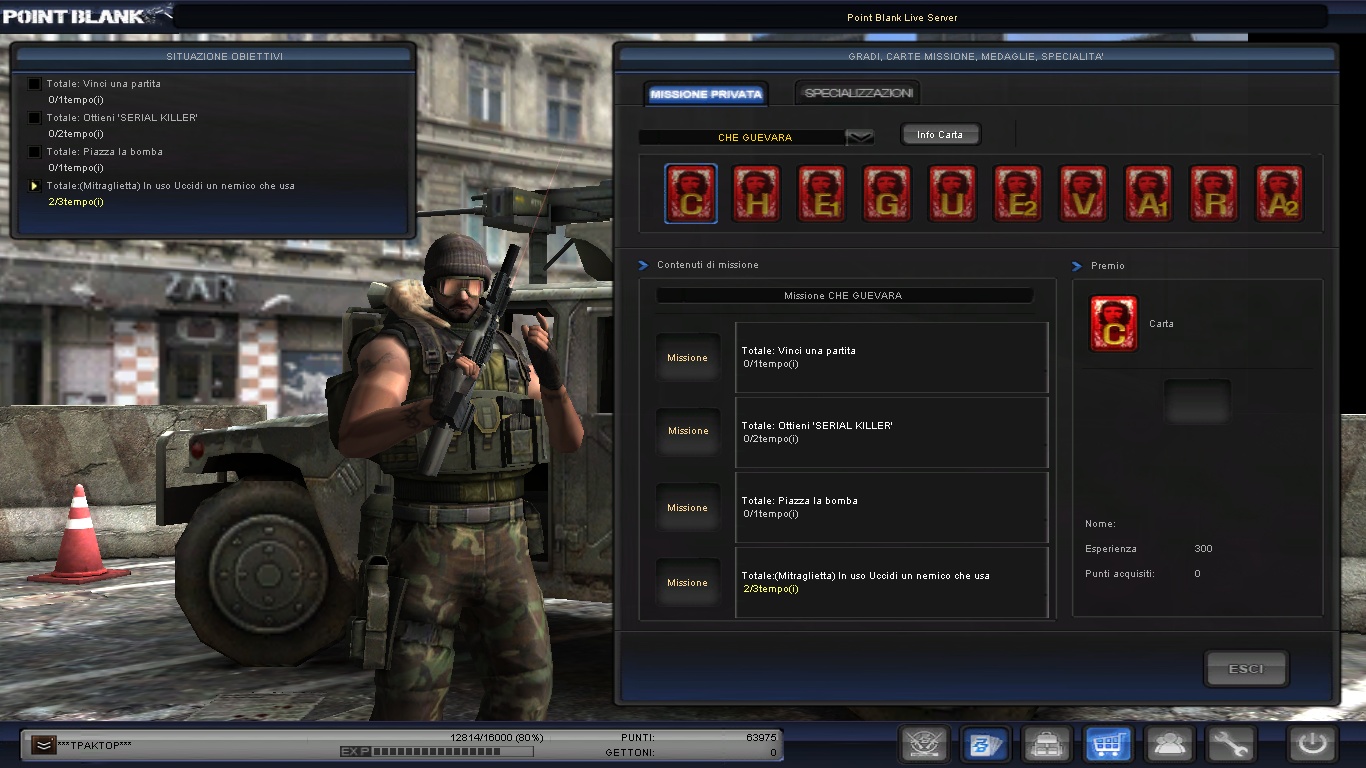Select the 'A2' Che Guevara card
Screen dimensions: 1366x768
click(x=1280, y=193)
